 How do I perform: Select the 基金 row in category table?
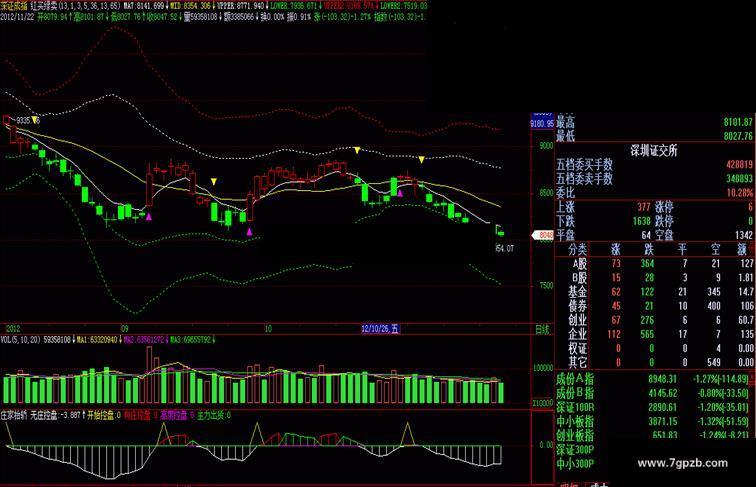click(x=655, y=292)
